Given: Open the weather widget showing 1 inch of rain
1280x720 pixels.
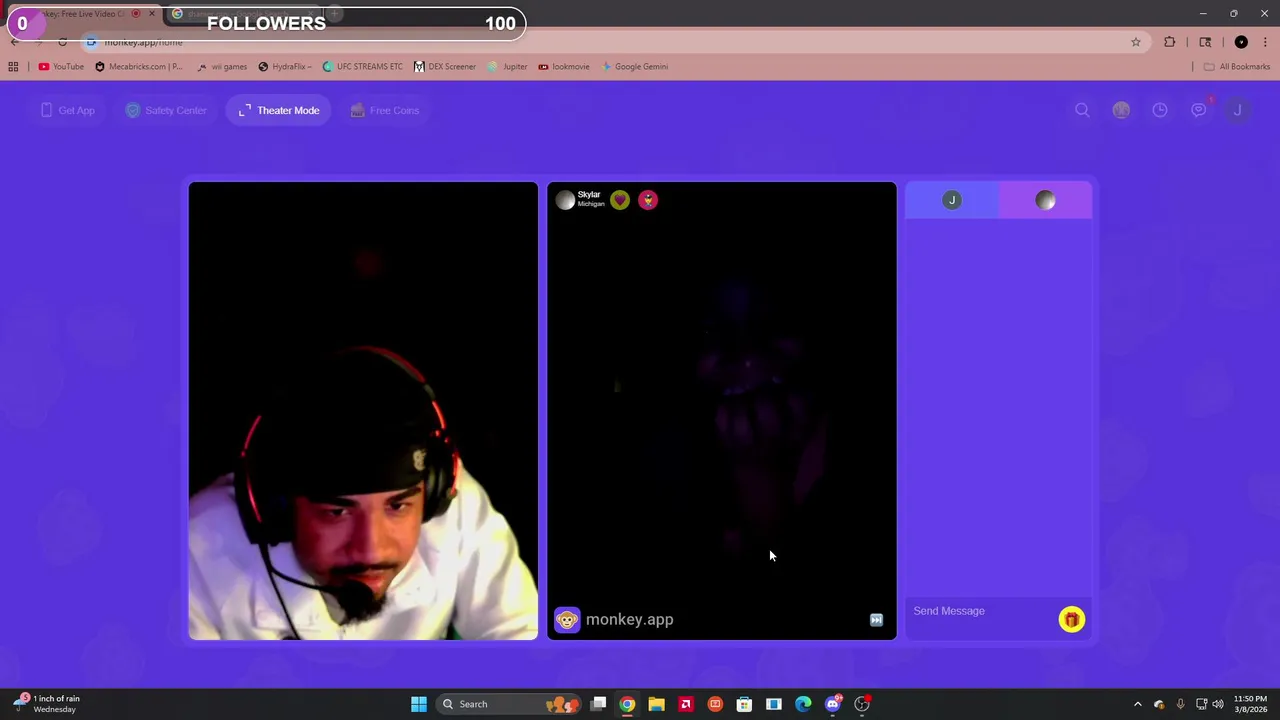Looking at the screenshot, I should pyautogui.click(x=48, y=704).
